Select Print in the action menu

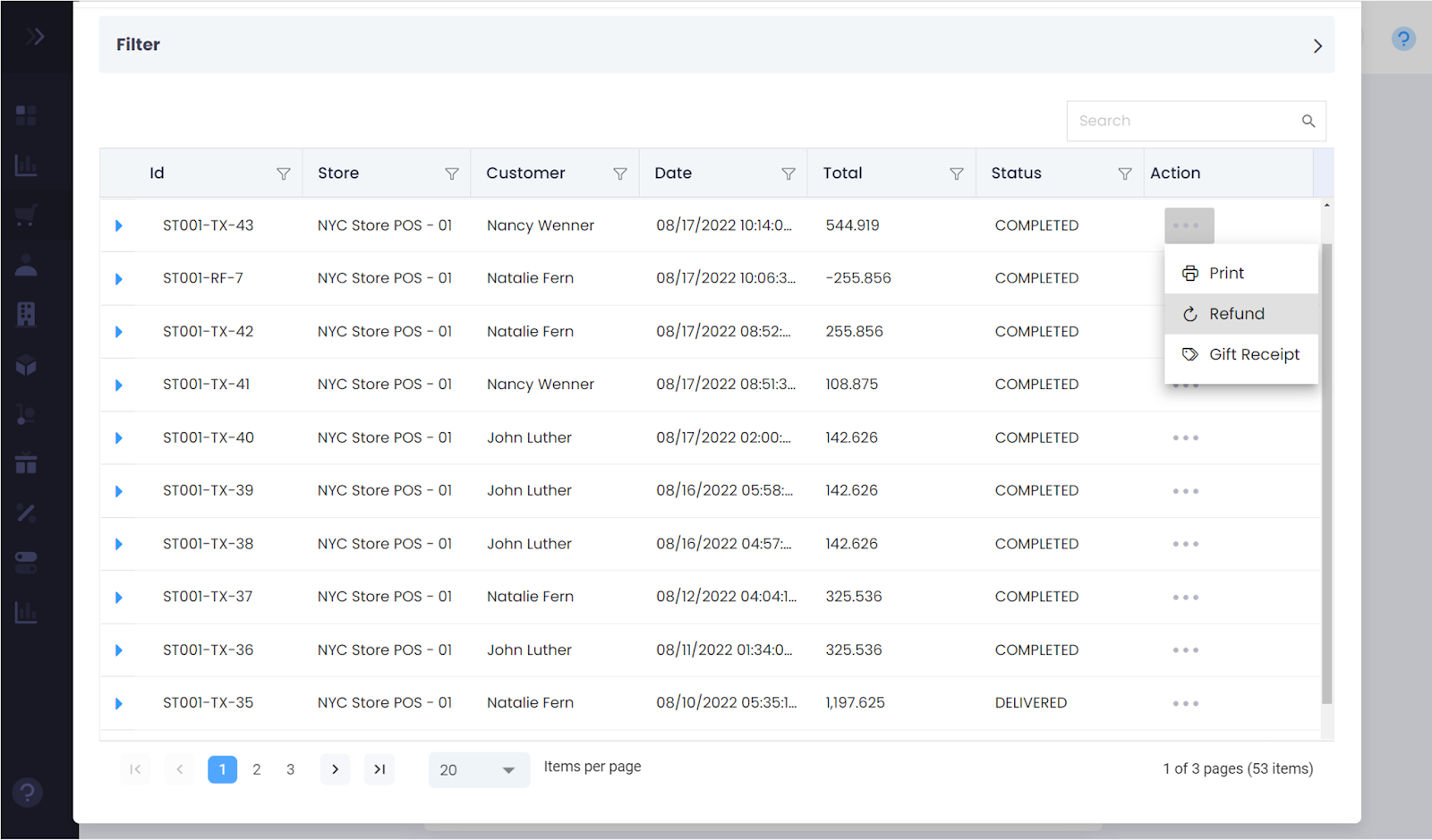pos(1225,274)
